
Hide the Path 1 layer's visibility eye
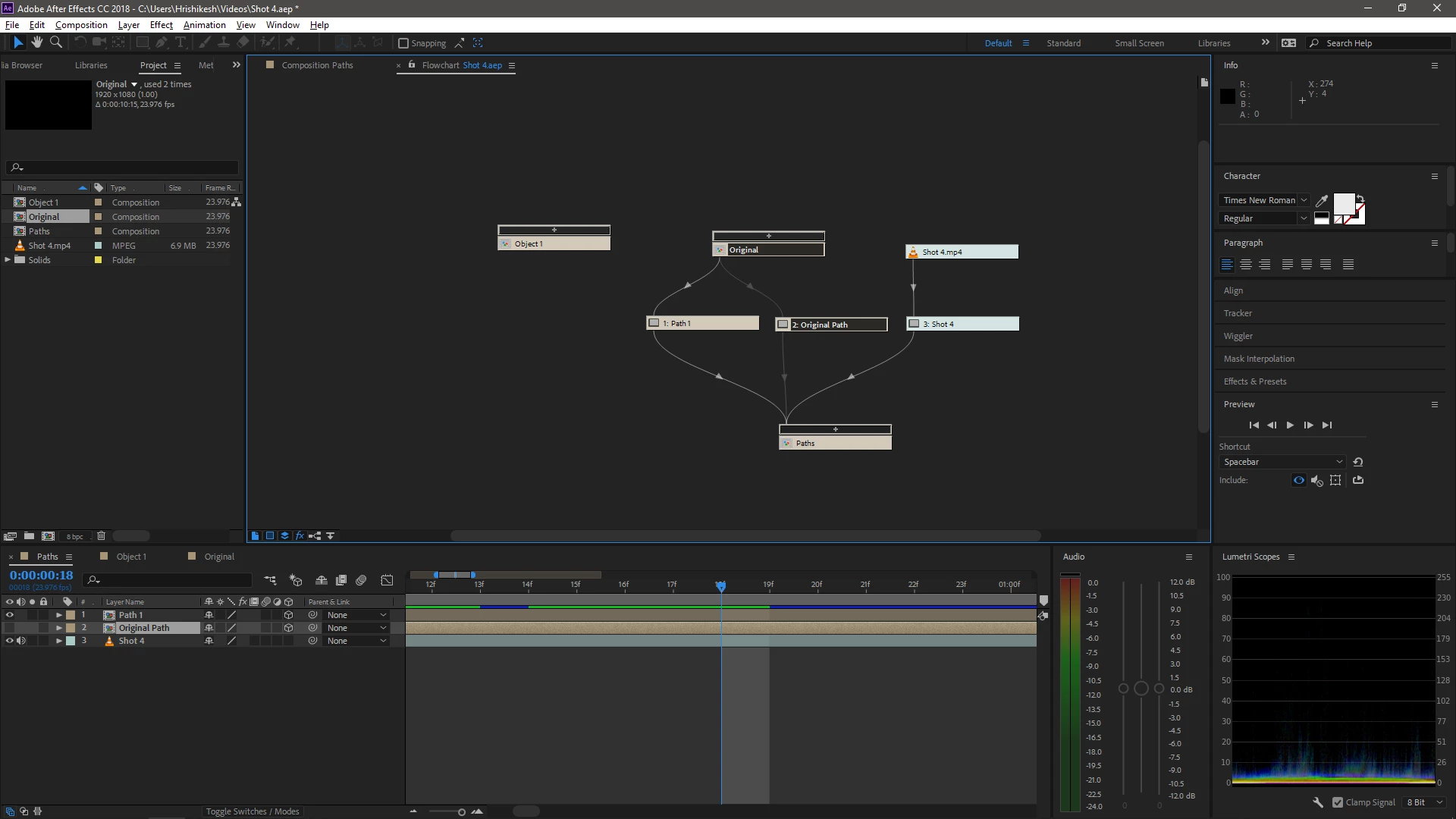point(10,615)
